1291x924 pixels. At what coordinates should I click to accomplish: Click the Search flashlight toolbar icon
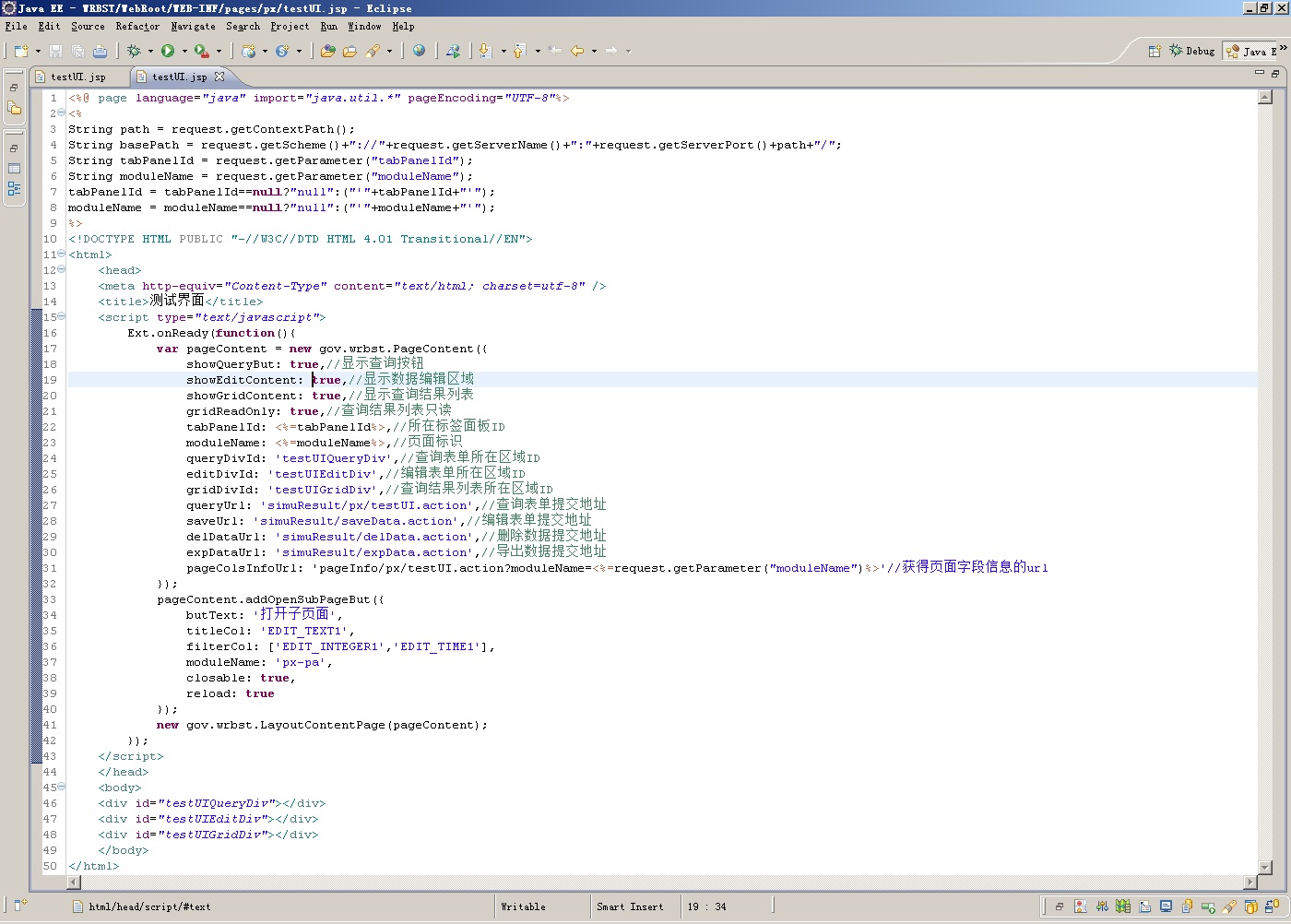pos(373,51)
